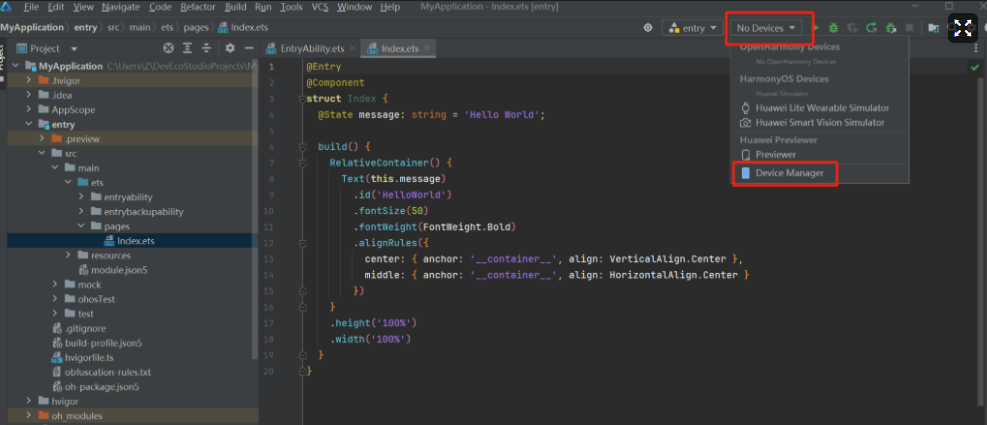Open the No Devices dropdown

[x=767, y=28]
